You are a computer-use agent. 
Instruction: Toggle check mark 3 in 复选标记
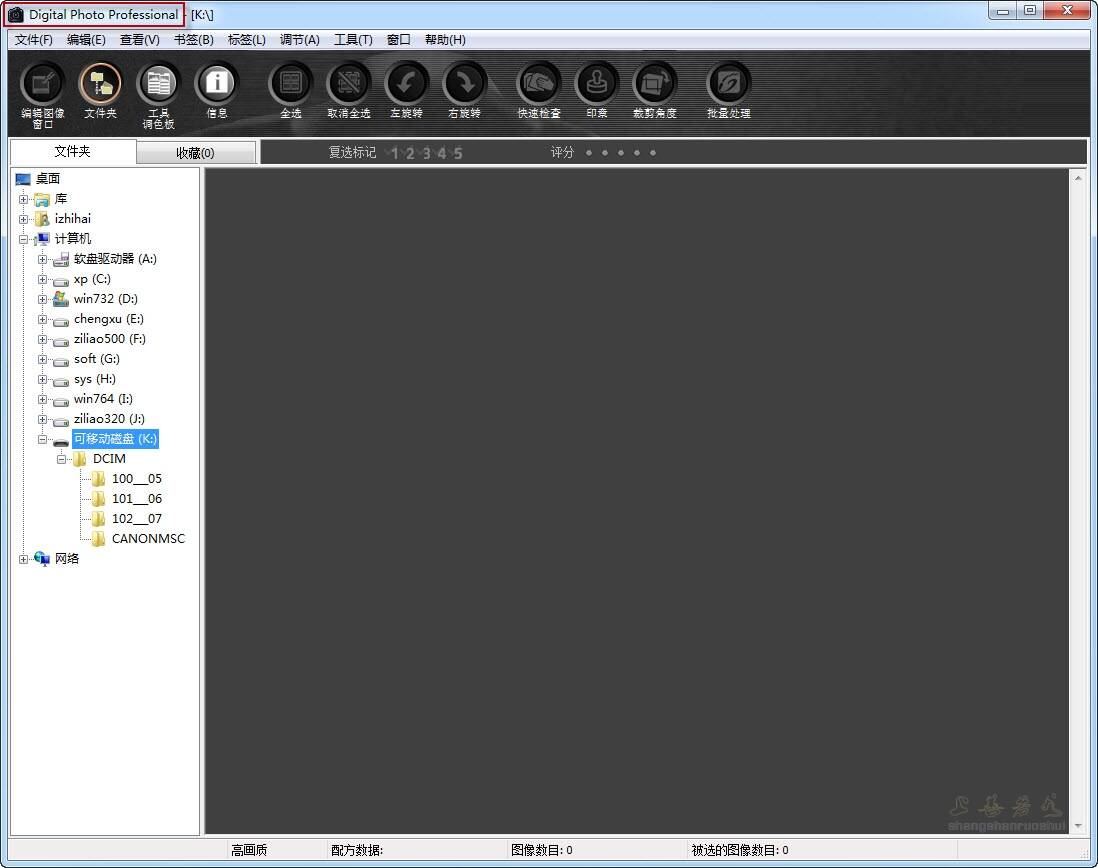426,153
